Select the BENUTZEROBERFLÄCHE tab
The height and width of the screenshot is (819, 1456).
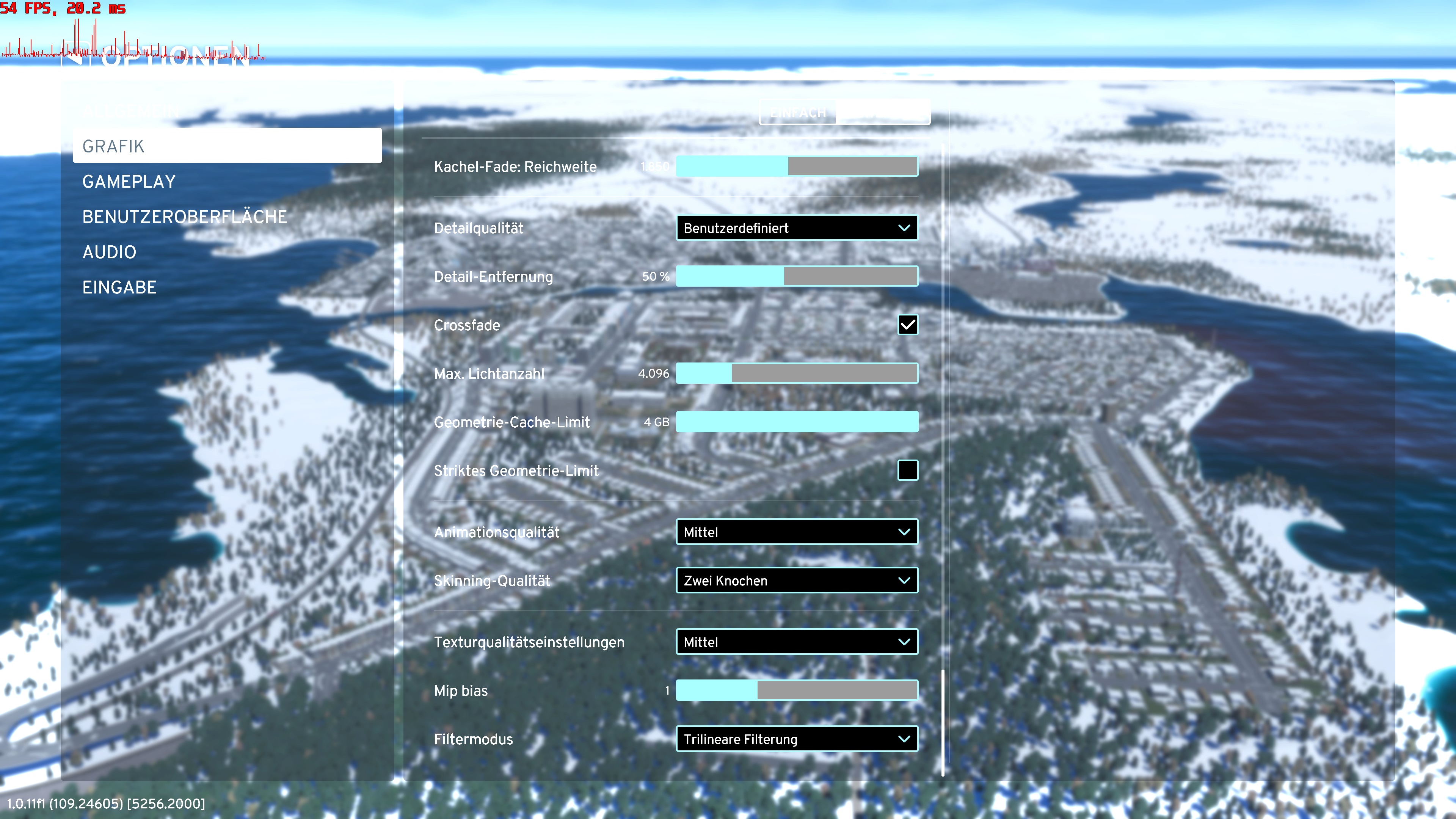(184, 217)
